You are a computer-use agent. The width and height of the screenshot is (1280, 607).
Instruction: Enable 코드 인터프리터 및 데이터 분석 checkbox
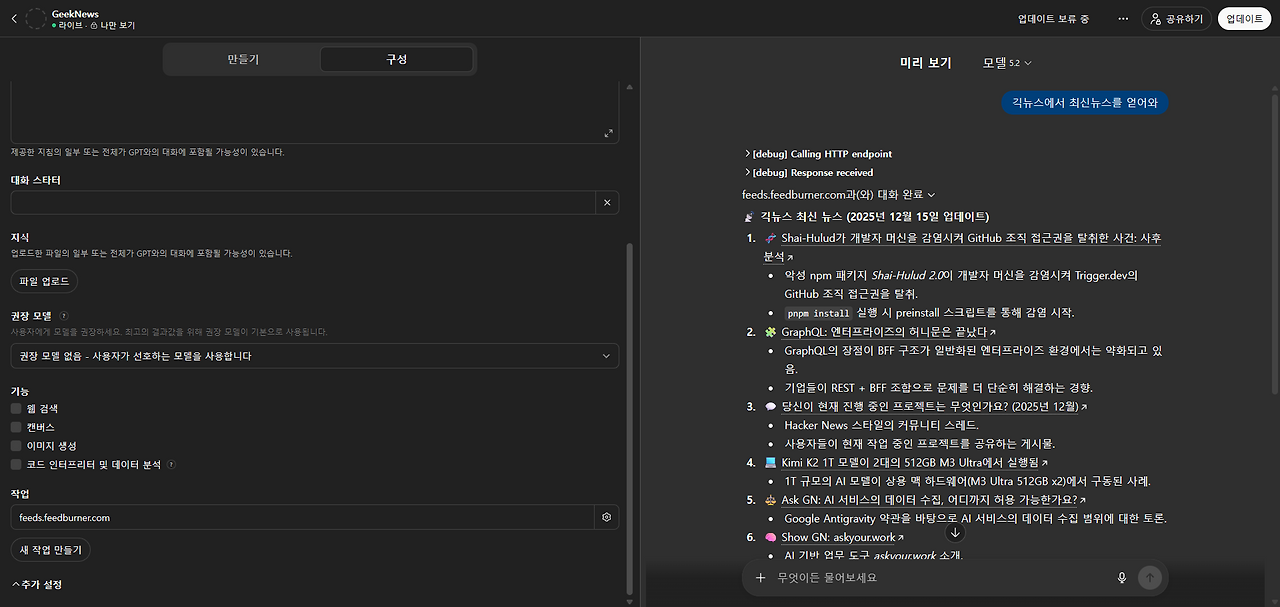click(16, 465)
